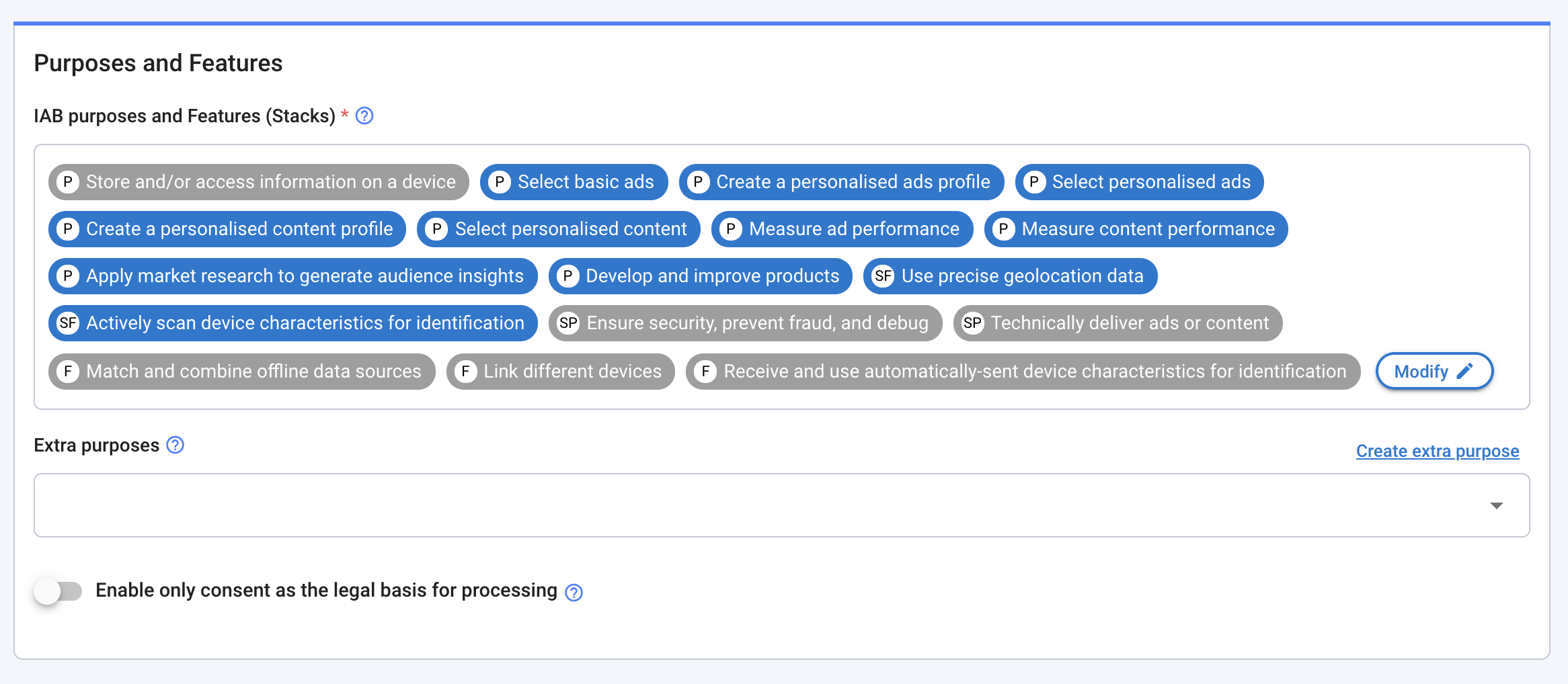Screen dimensions: 1568x684
Task: Open help for consent legal basis toggle
Action: [573, 592]
